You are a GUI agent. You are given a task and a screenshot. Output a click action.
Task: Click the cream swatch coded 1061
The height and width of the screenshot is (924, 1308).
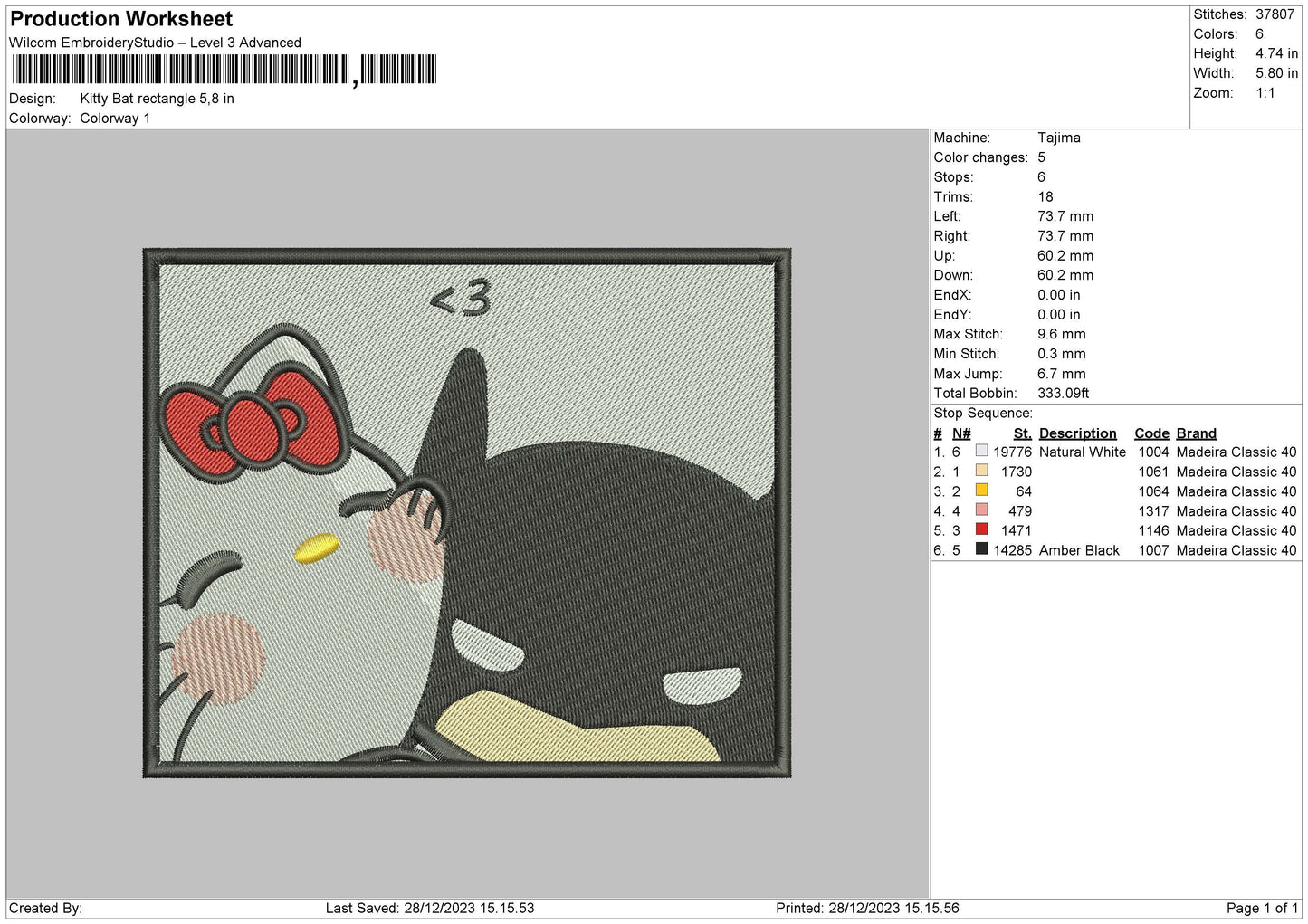click(x=981, y=471)
